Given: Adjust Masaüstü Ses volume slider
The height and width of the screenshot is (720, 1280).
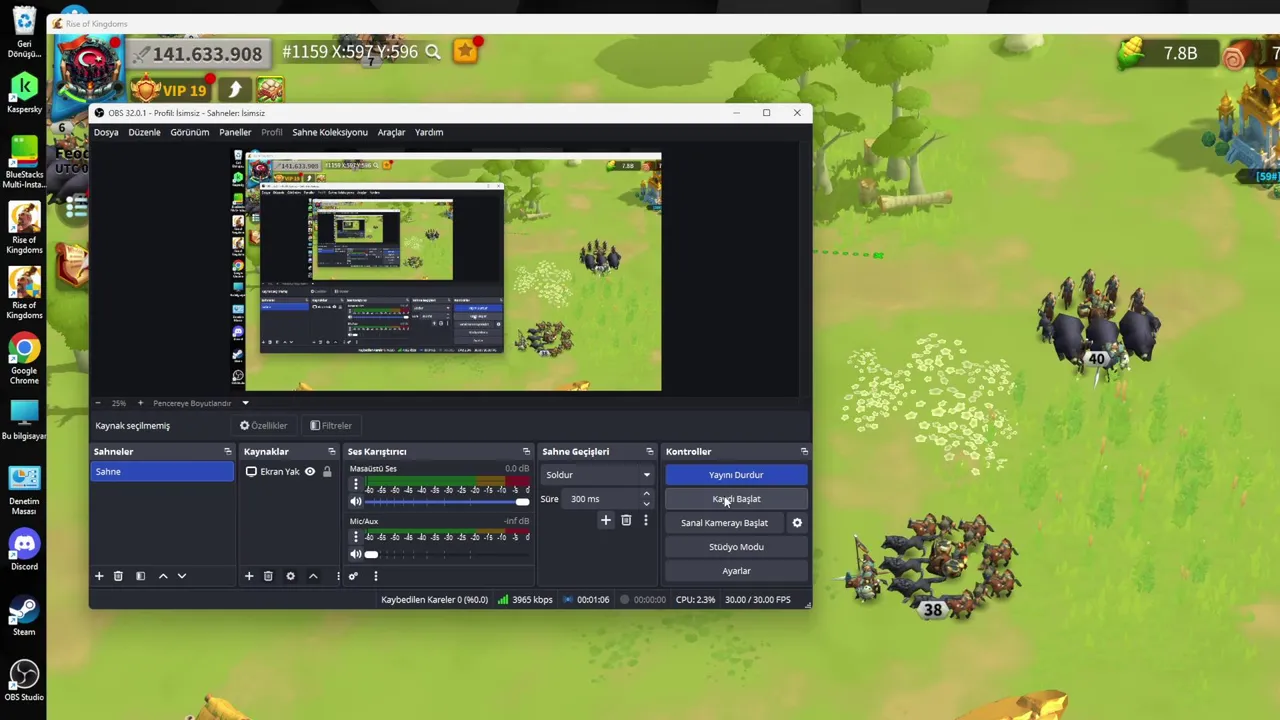Looking at the screenshot, I should click(448, 502).
